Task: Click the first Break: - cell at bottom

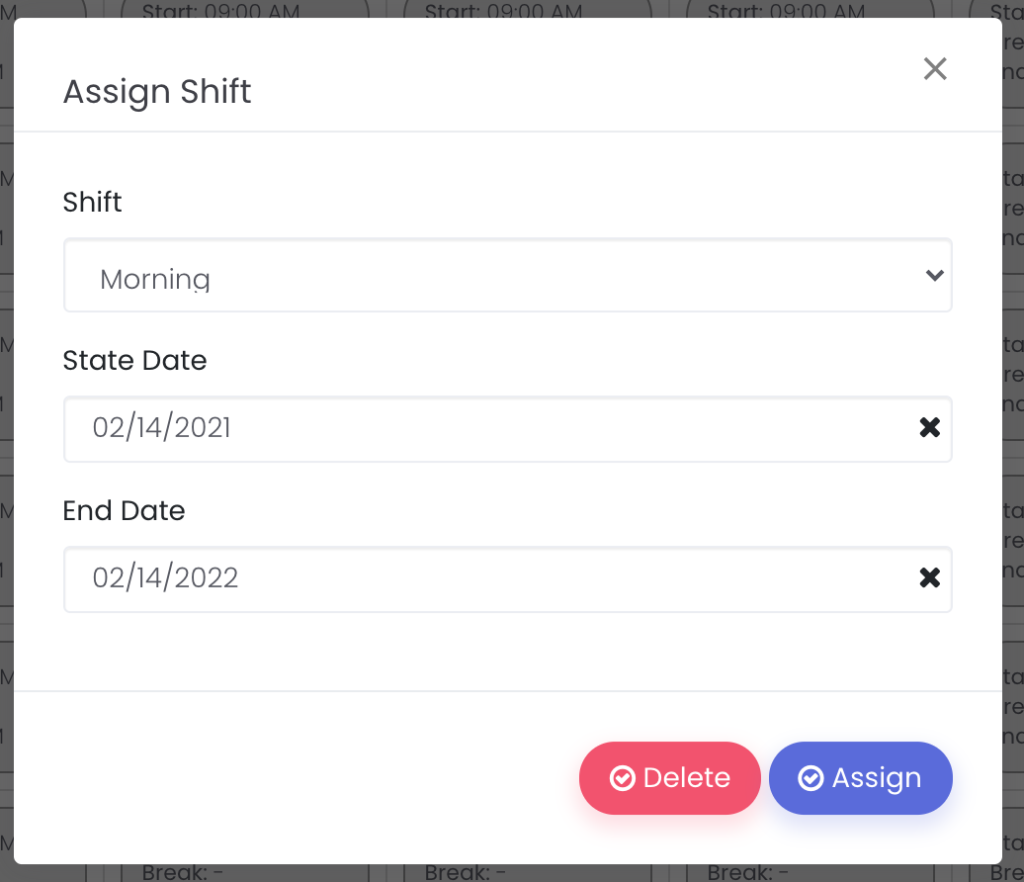Action: (183, 873)
